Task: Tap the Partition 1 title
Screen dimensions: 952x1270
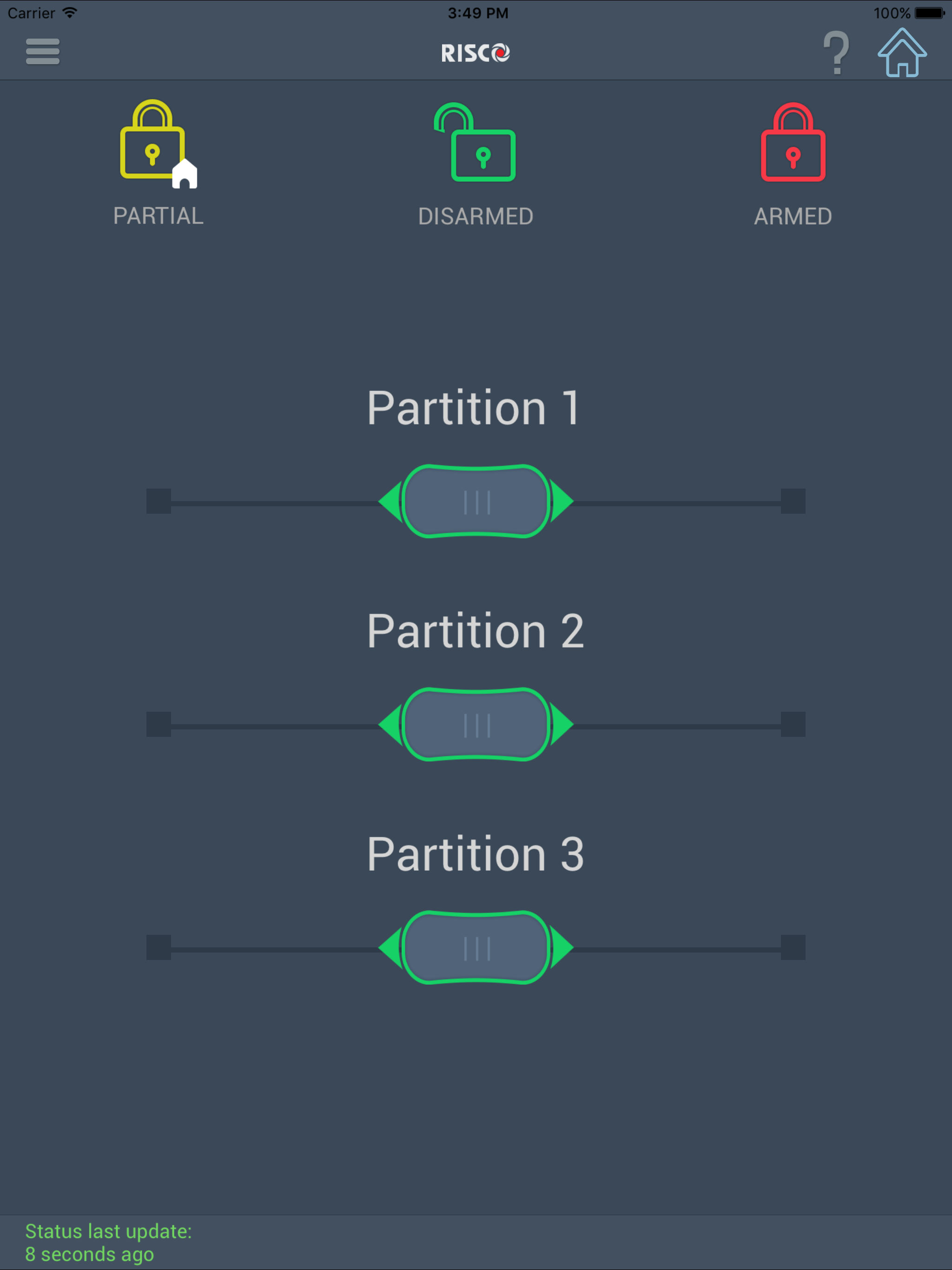Action: 474,408
